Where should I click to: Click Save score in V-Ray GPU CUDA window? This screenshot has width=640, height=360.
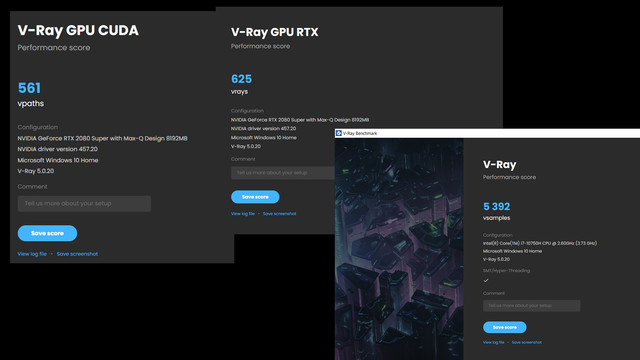coord(47,233)
